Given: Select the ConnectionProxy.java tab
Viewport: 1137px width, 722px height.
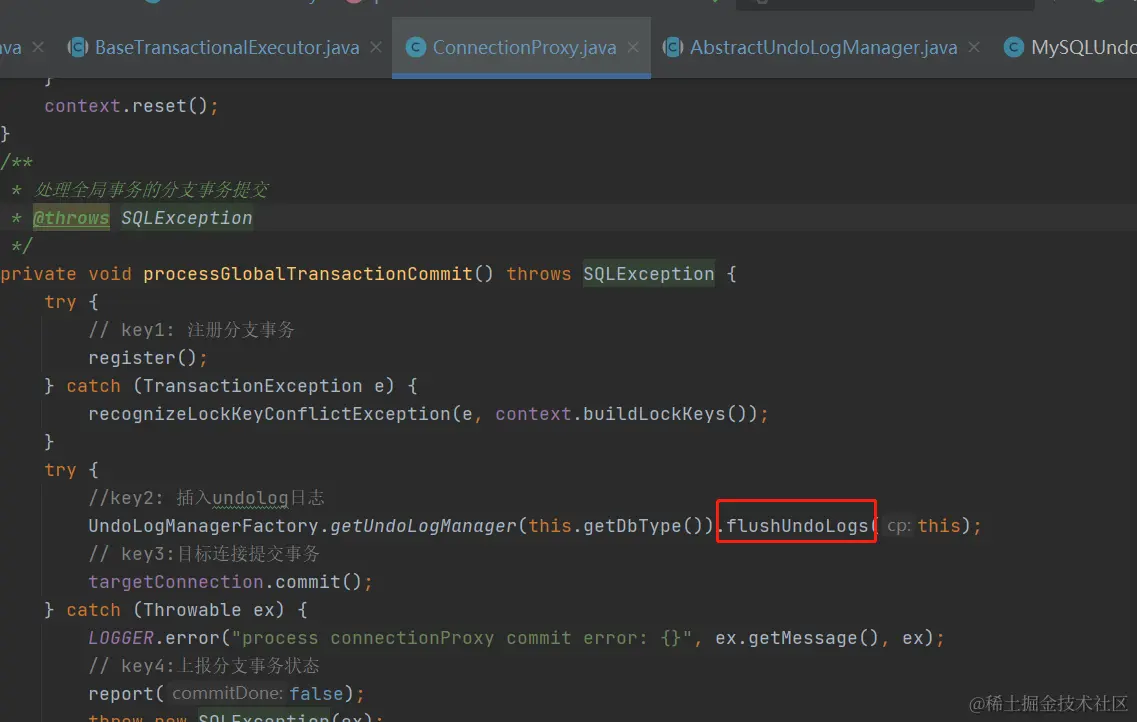Looking at the screenshot, I should 524,47.
